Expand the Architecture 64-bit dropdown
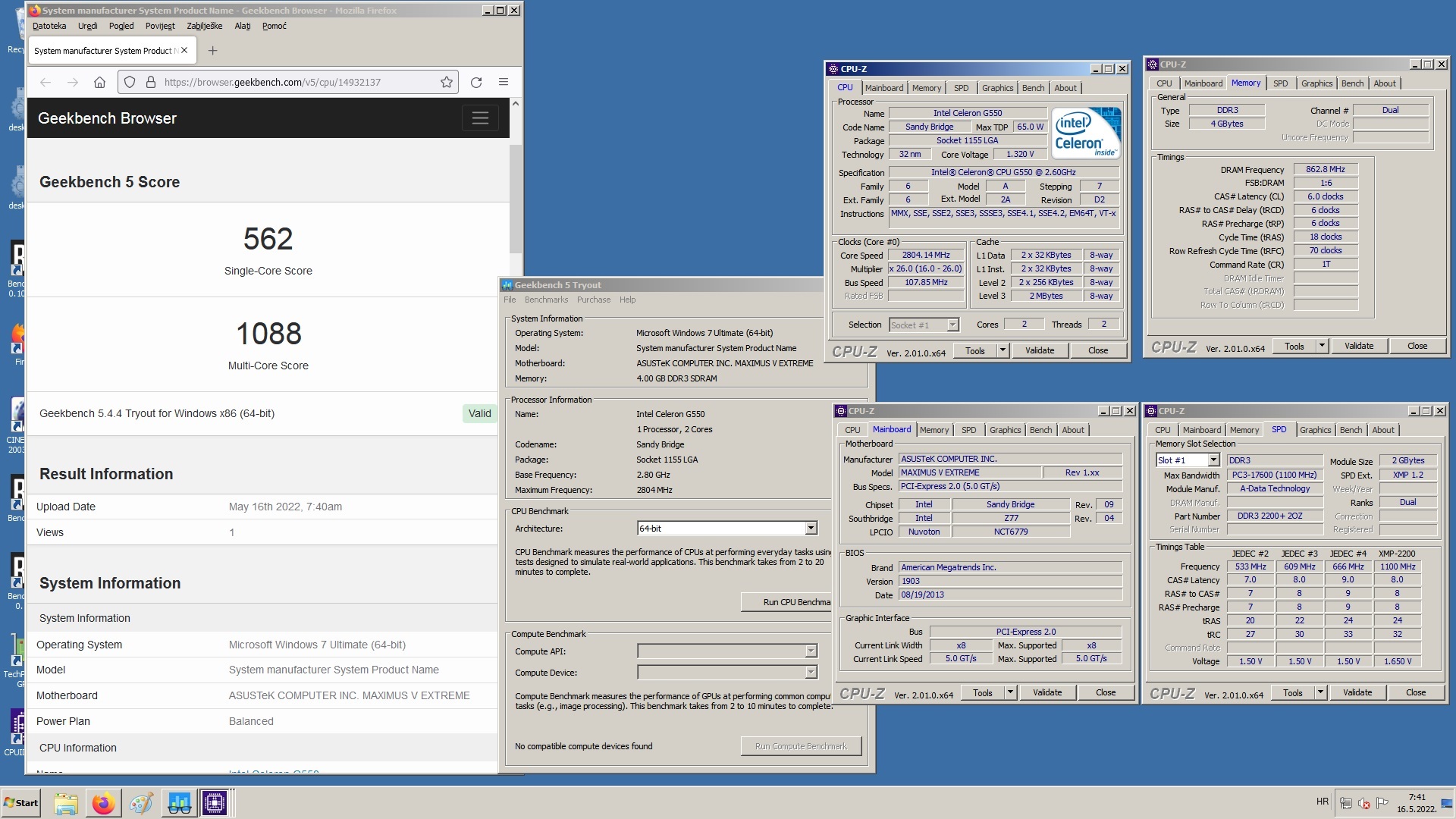This screenshot has width=1456, height=819. click(x=811, y=529)
